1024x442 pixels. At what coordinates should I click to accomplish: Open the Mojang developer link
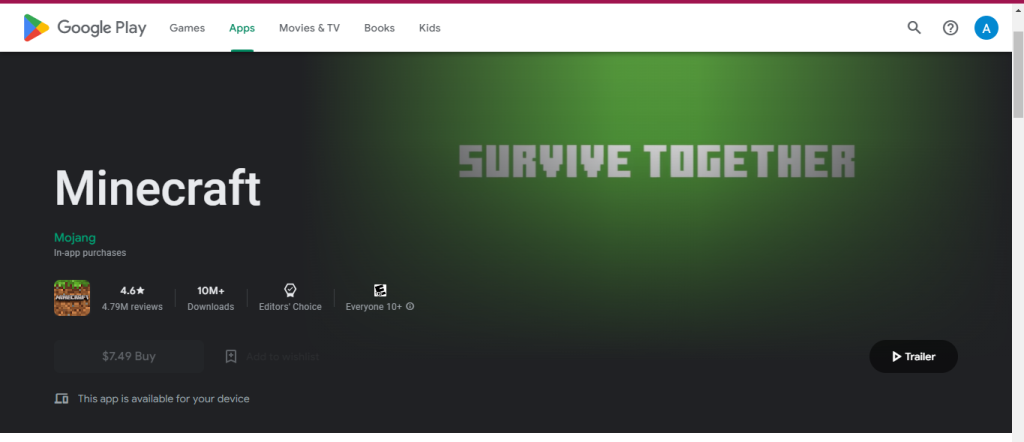74,238
